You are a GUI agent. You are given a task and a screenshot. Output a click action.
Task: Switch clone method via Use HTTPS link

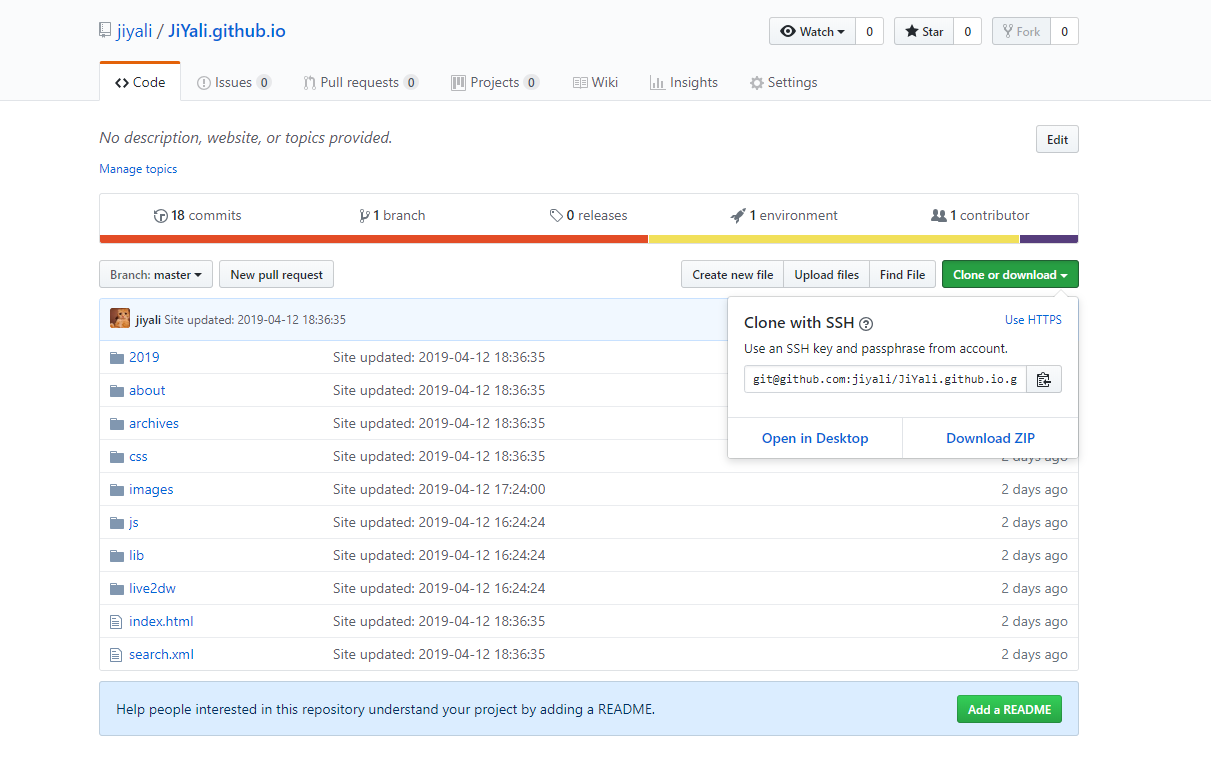tap(1033, 320)
